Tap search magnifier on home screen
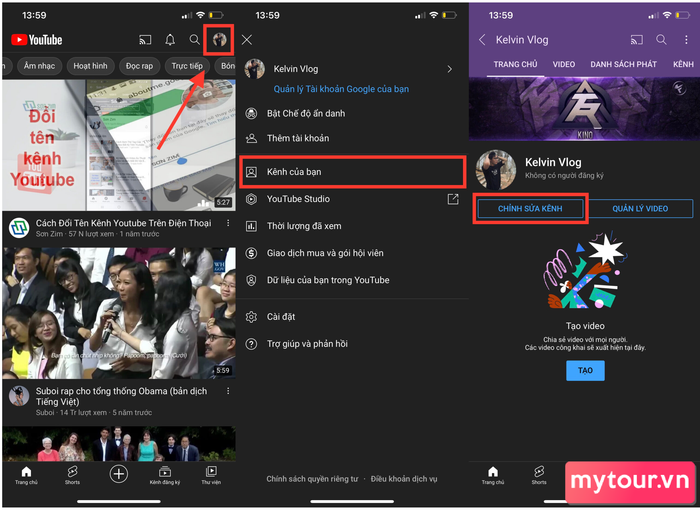The image size is (700, 511). click(x=194, y=40)
